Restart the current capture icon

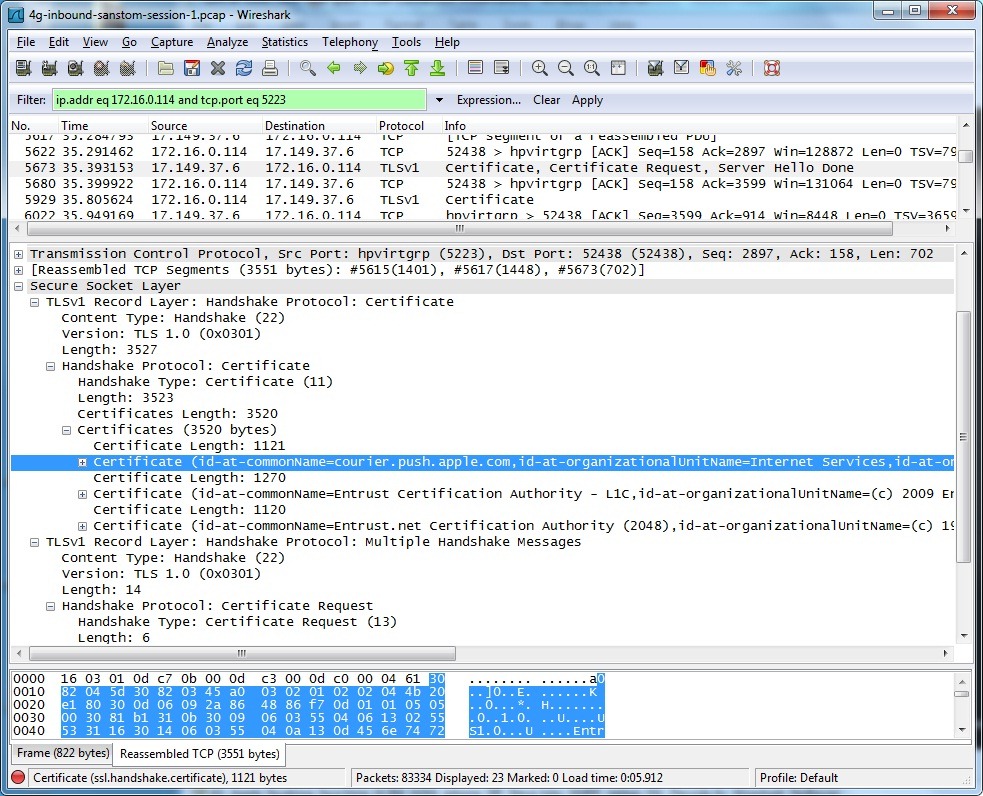click(x=128, y=68)
